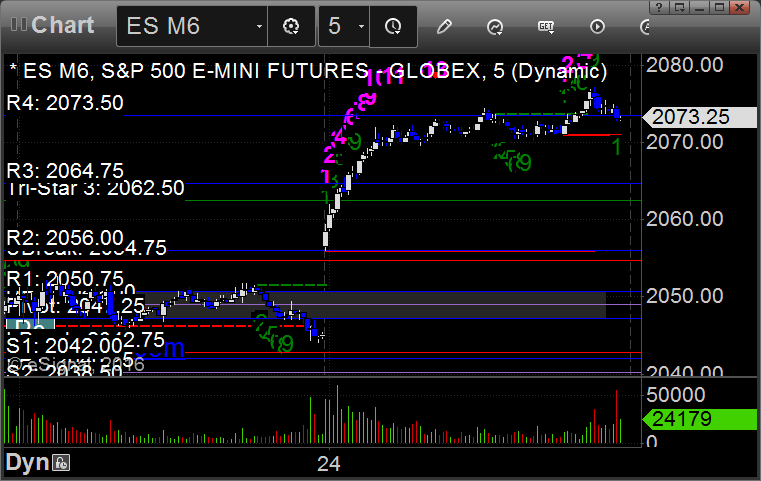The width and height of the screenshot is (761, 481).
Task: Click 2070.00 on the price scale
Action: (x=684, y=142)
